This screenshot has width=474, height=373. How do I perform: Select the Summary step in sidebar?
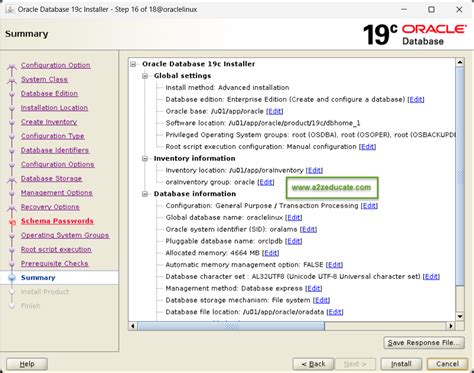(x=38, y=278)
